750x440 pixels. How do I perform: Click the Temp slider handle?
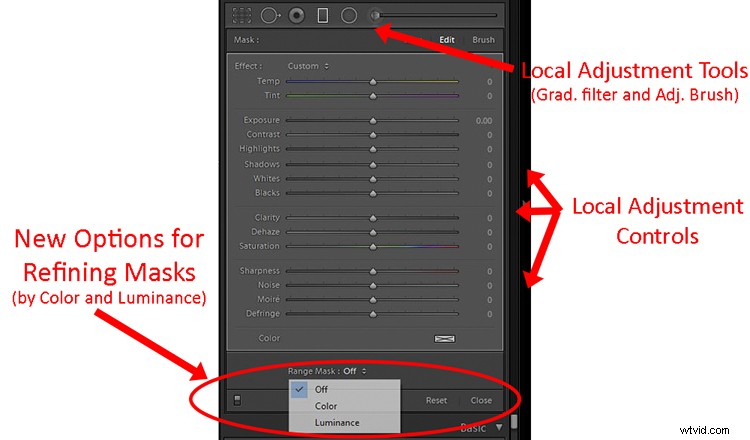(373, 82)
